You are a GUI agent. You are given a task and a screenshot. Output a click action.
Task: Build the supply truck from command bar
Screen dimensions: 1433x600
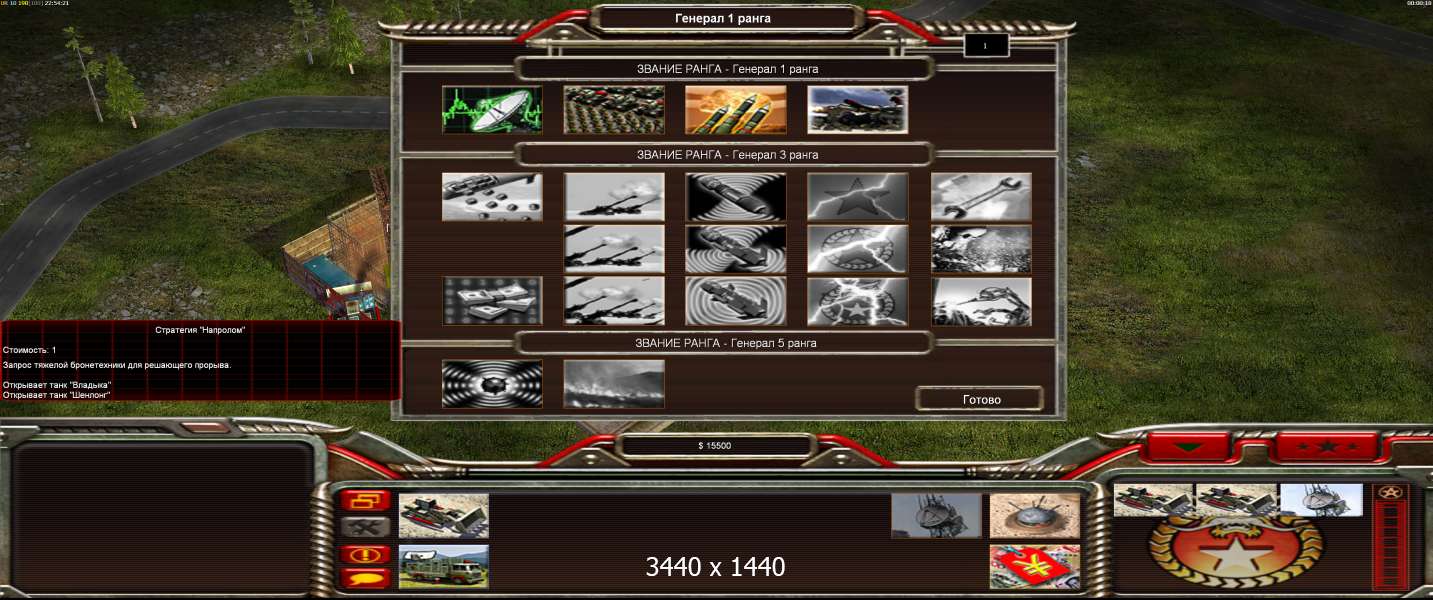coord(443,566)
